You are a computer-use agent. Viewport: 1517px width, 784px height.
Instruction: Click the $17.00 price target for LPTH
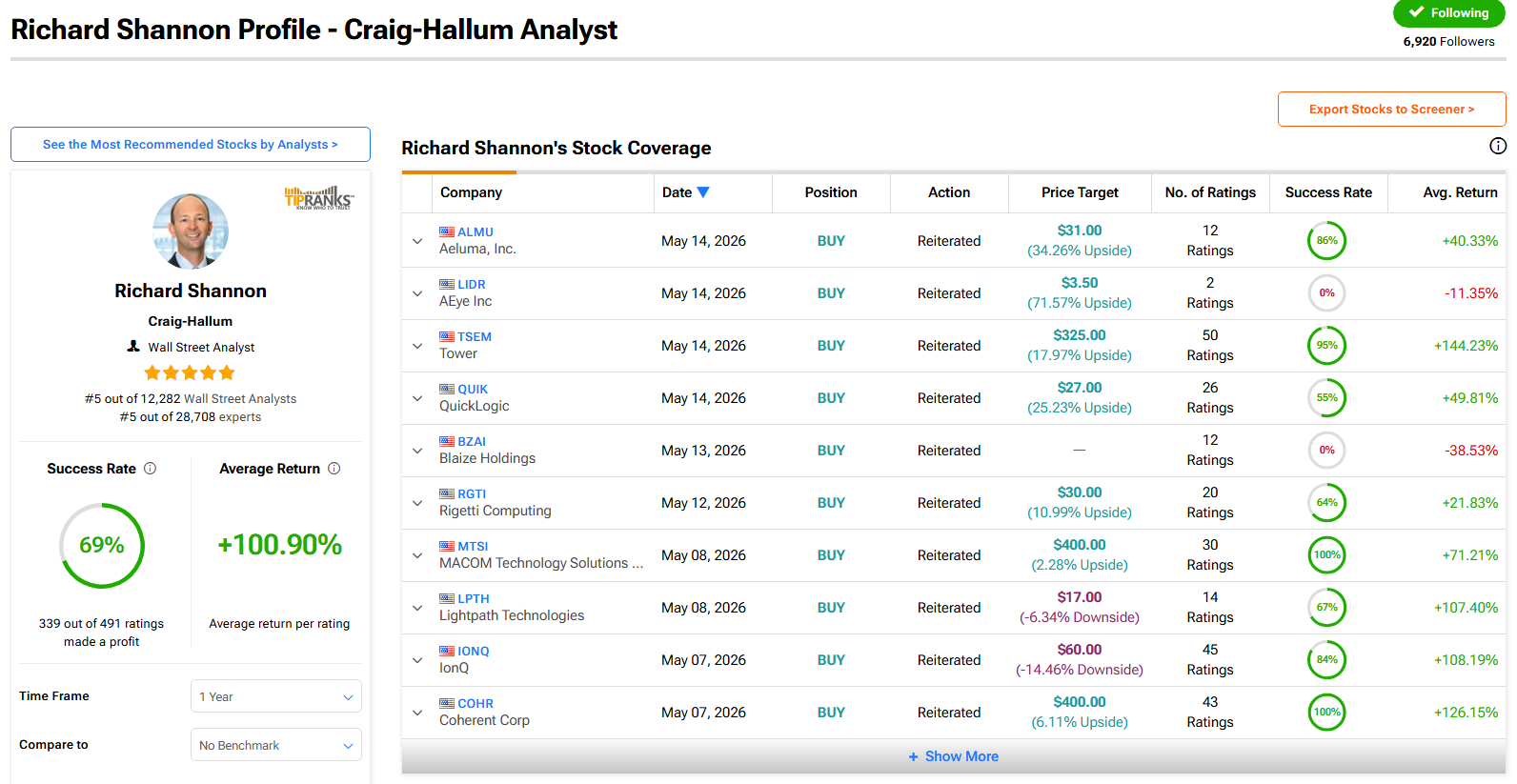[1080, 597]
